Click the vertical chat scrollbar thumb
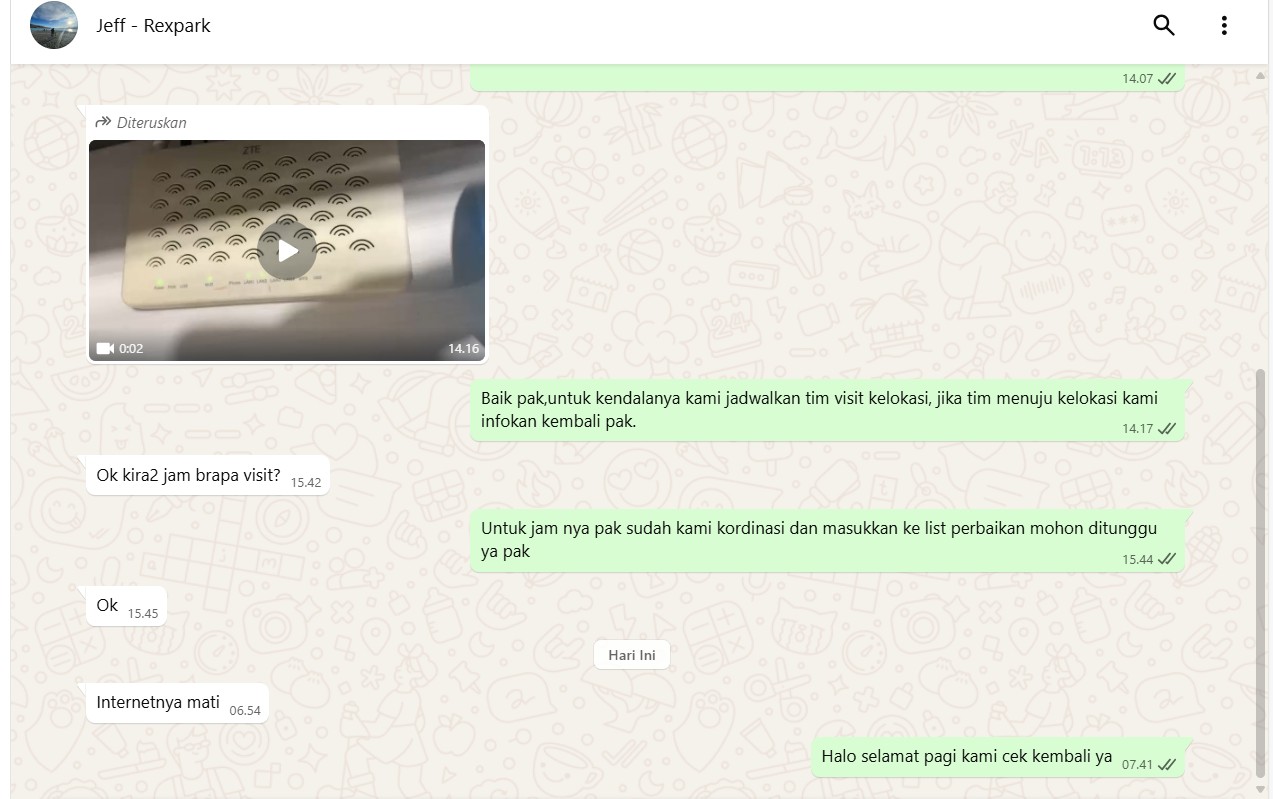This screenshot has width=1273, height=799. click(1260, 572)
